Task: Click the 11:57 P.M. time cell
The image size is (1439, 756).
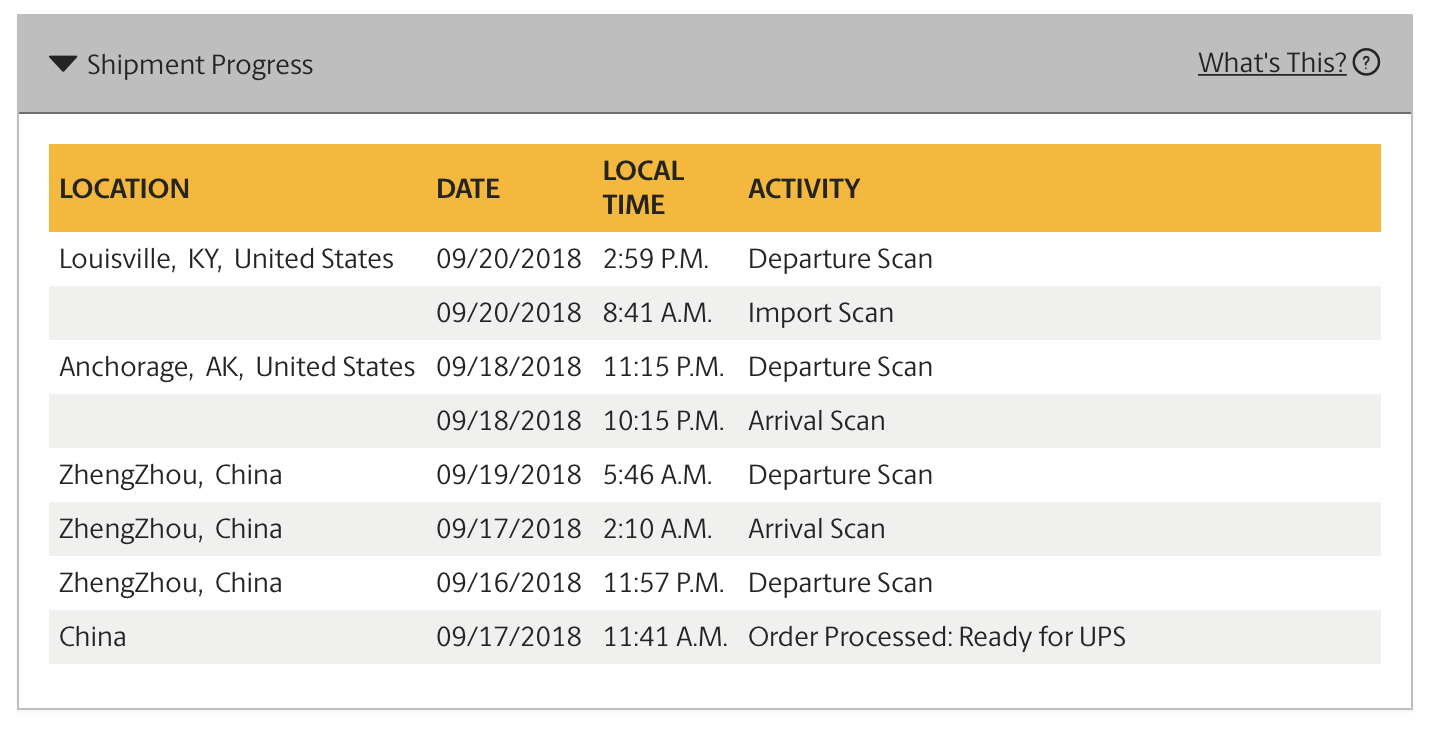Action: click(664, 583)
